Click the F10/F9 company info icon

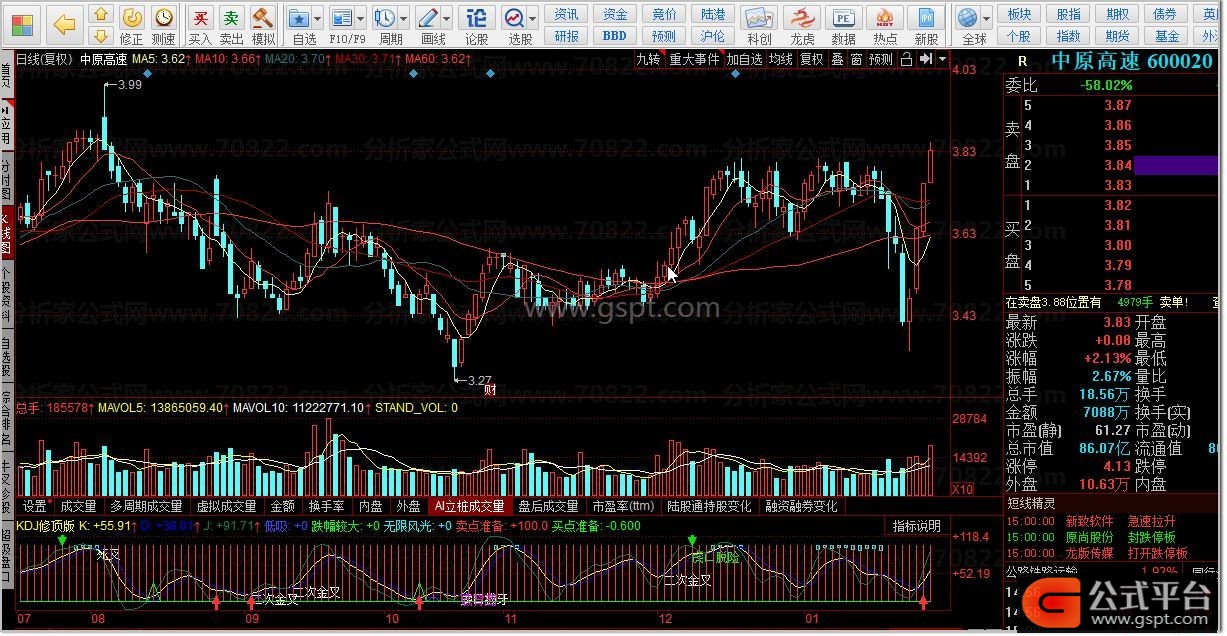pos(342,17)
